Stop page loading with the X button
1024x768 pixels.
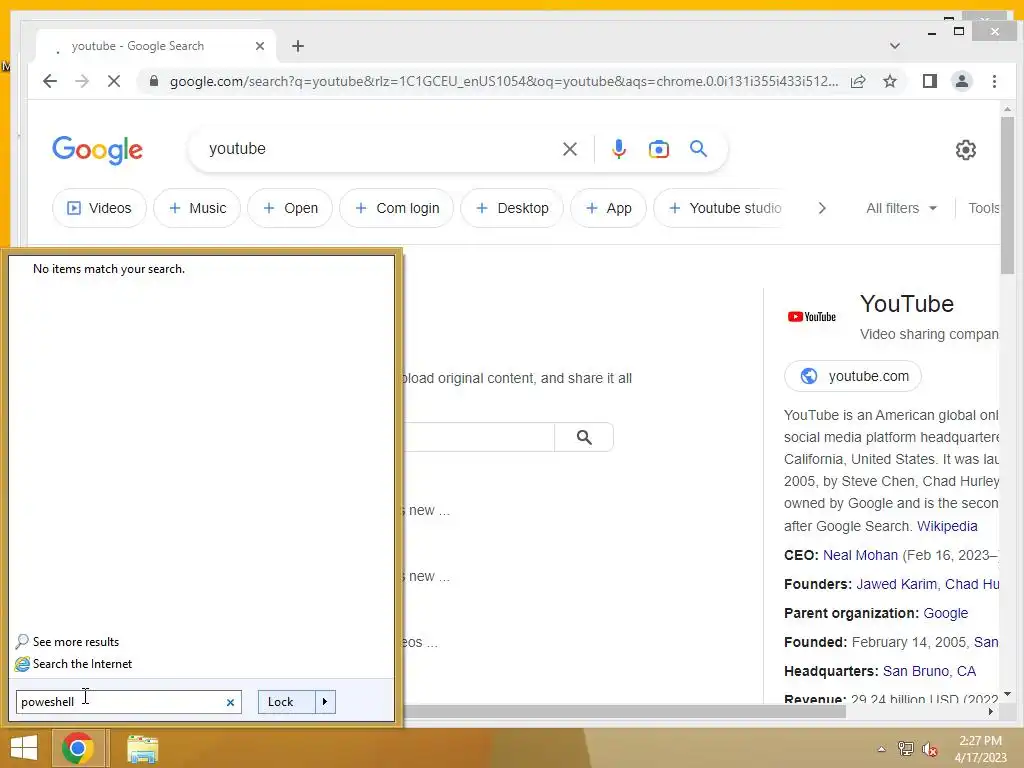pyautogui.click(x=114, y=81)
